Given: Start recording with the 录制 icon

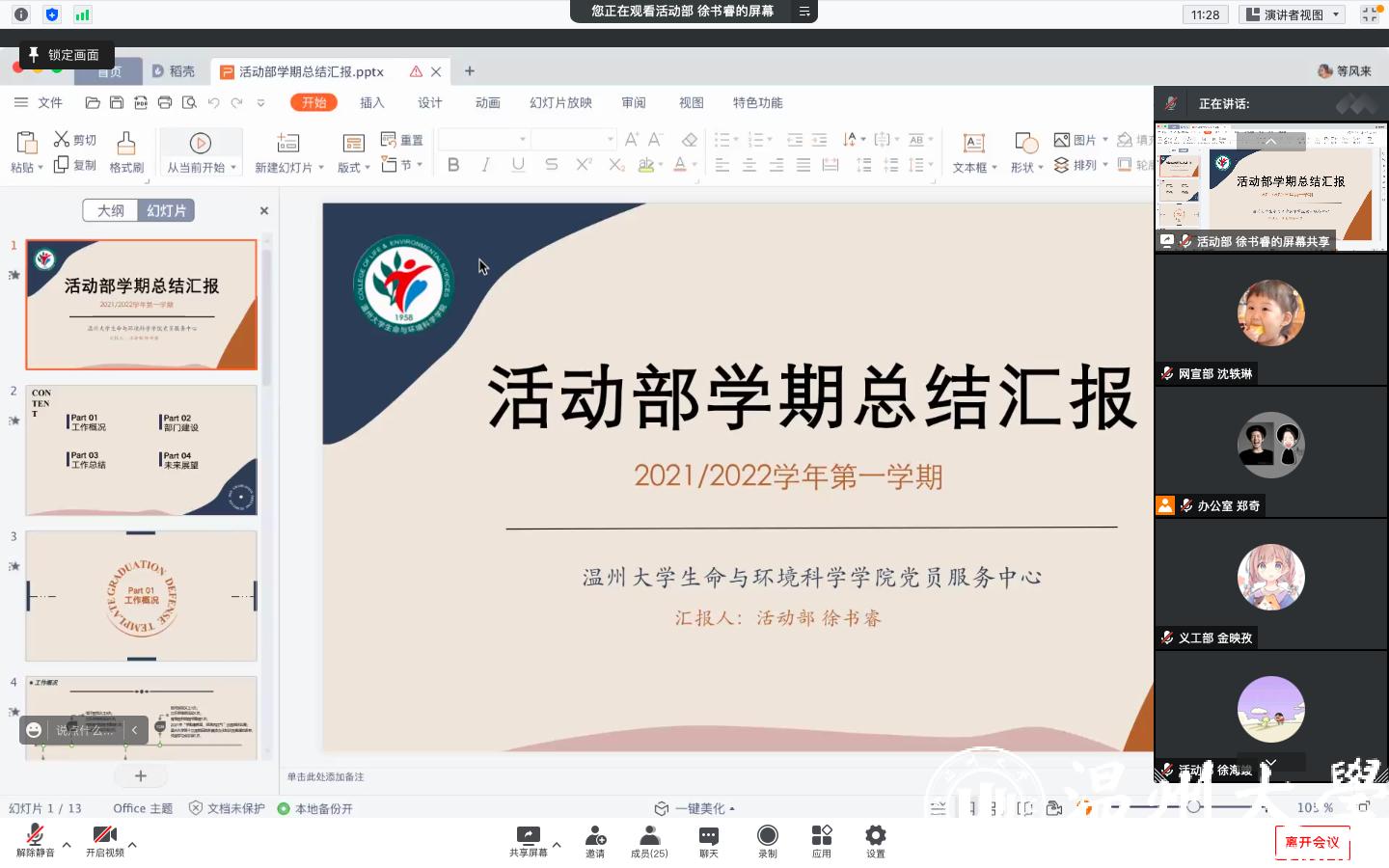Looking at the screenshot, I should pyautogui.click(x=768, y=836).
